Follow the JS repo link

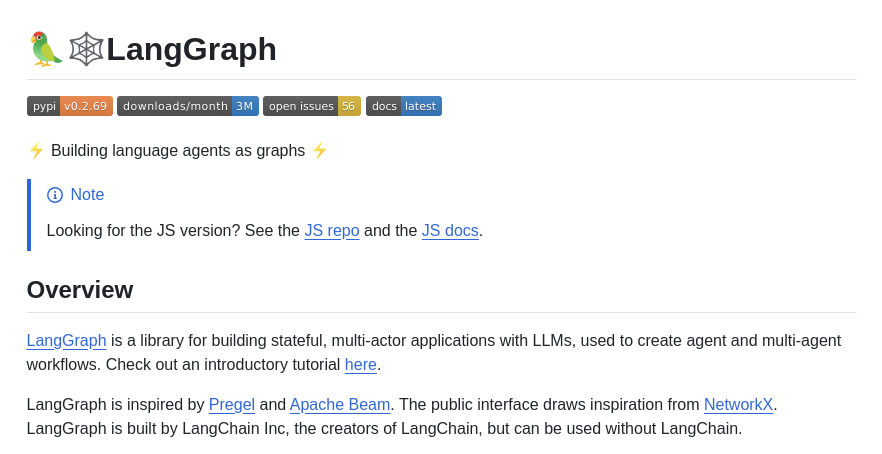click(331, 231)
